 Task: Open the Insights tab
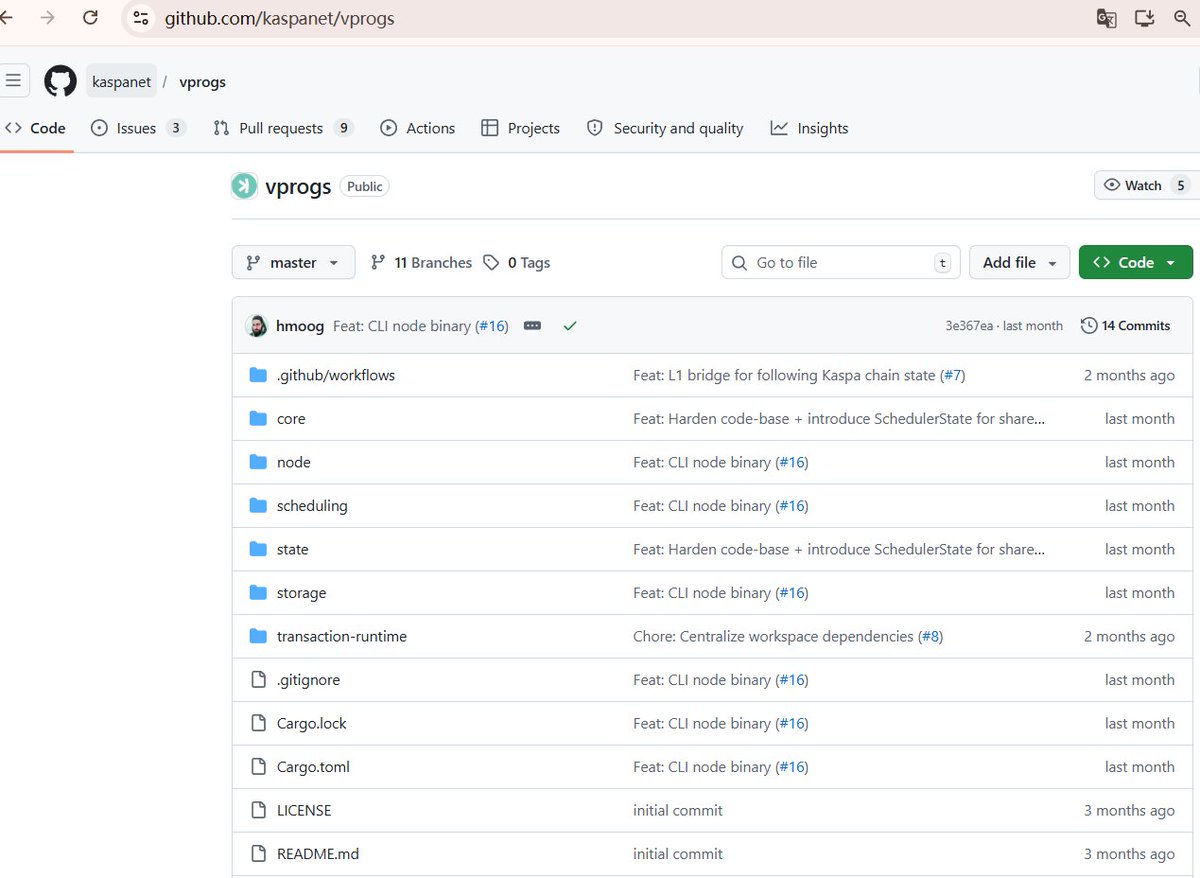click(x=810, y=128)
